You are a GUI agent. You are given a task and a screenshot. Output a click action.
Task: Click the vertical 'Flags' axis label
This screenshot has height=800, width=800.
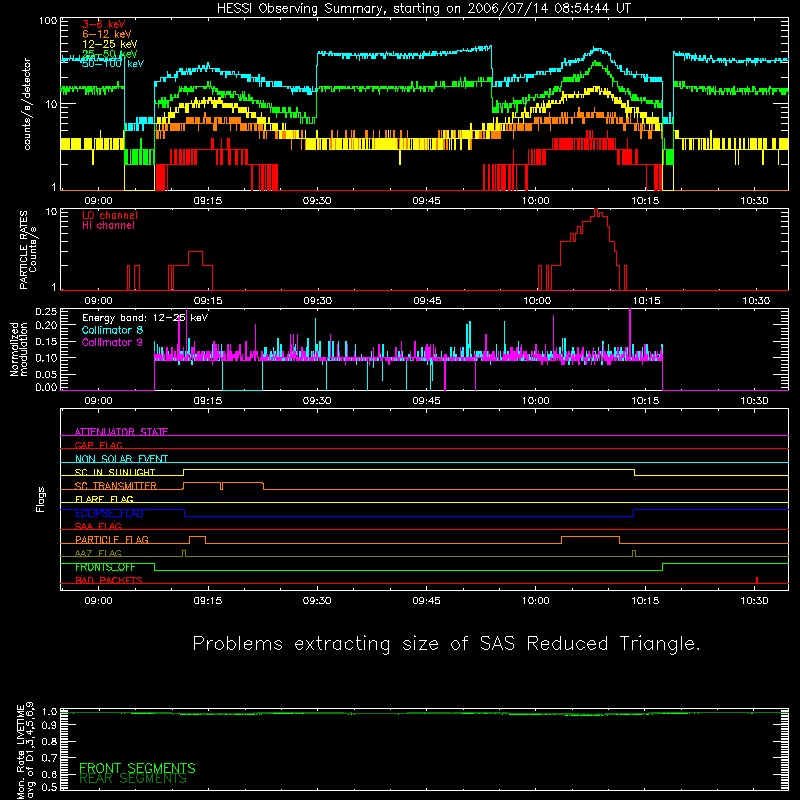[41, 499]
